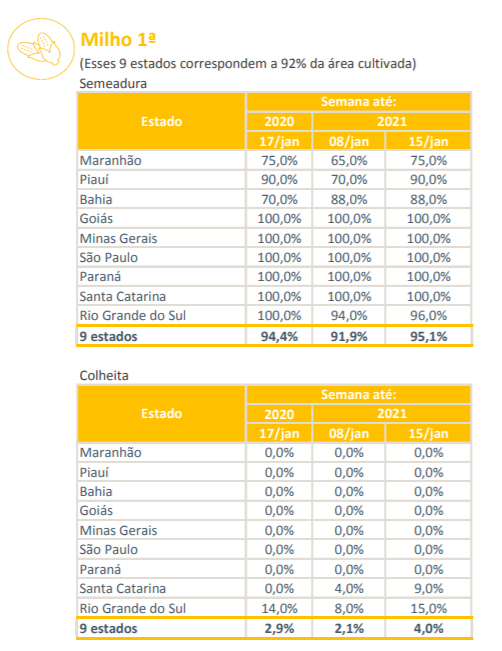Click Rio Grande do Sul's 96,0% value
The height and width of the screenshot is (651, 502).
(x=429, y=316)
